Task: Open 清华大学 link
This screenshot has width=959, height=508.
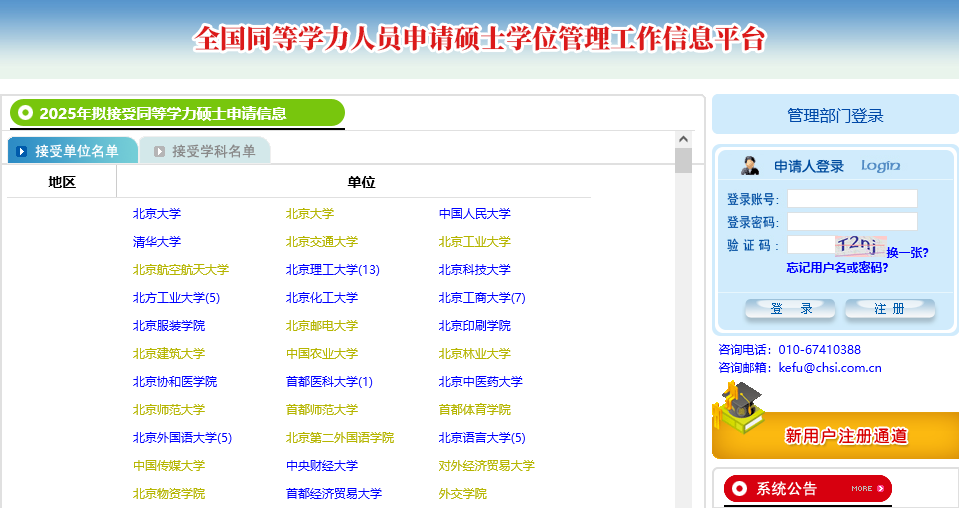Action: tap(157, 242)
